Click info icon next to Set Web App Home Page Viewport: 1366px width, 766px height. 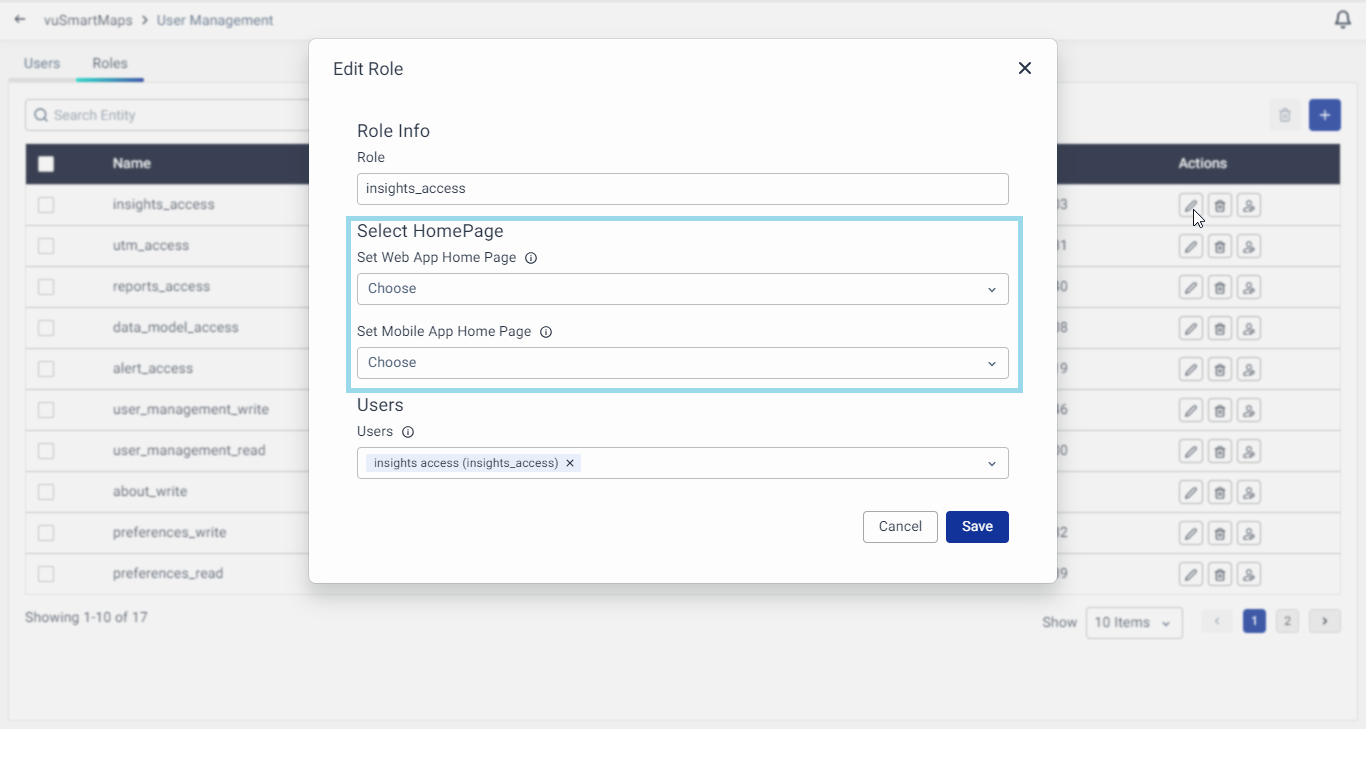pyautogui.click(x=531, y=258)
